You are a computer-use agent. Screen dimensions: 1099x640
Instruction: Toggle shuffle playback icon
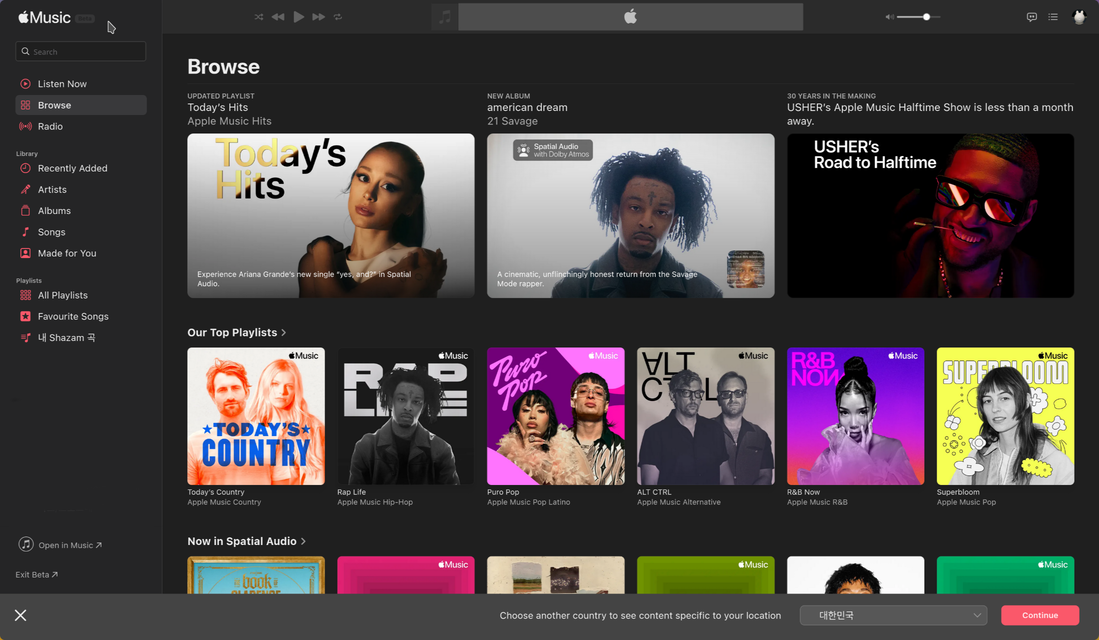259,17
